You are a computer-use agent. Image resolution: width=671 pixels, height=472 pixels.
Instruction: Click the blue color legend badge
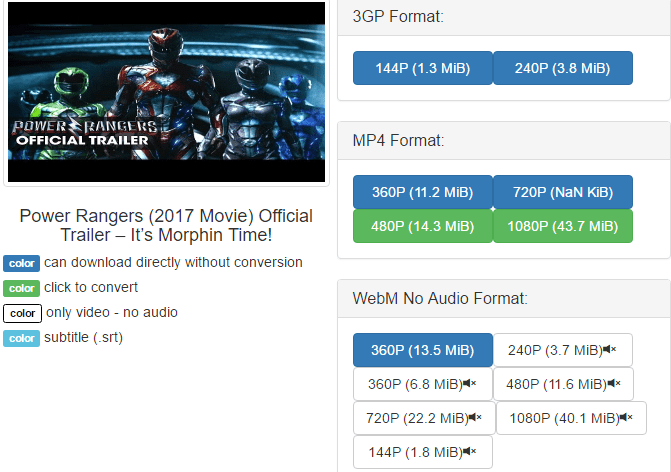pos(21,263)
